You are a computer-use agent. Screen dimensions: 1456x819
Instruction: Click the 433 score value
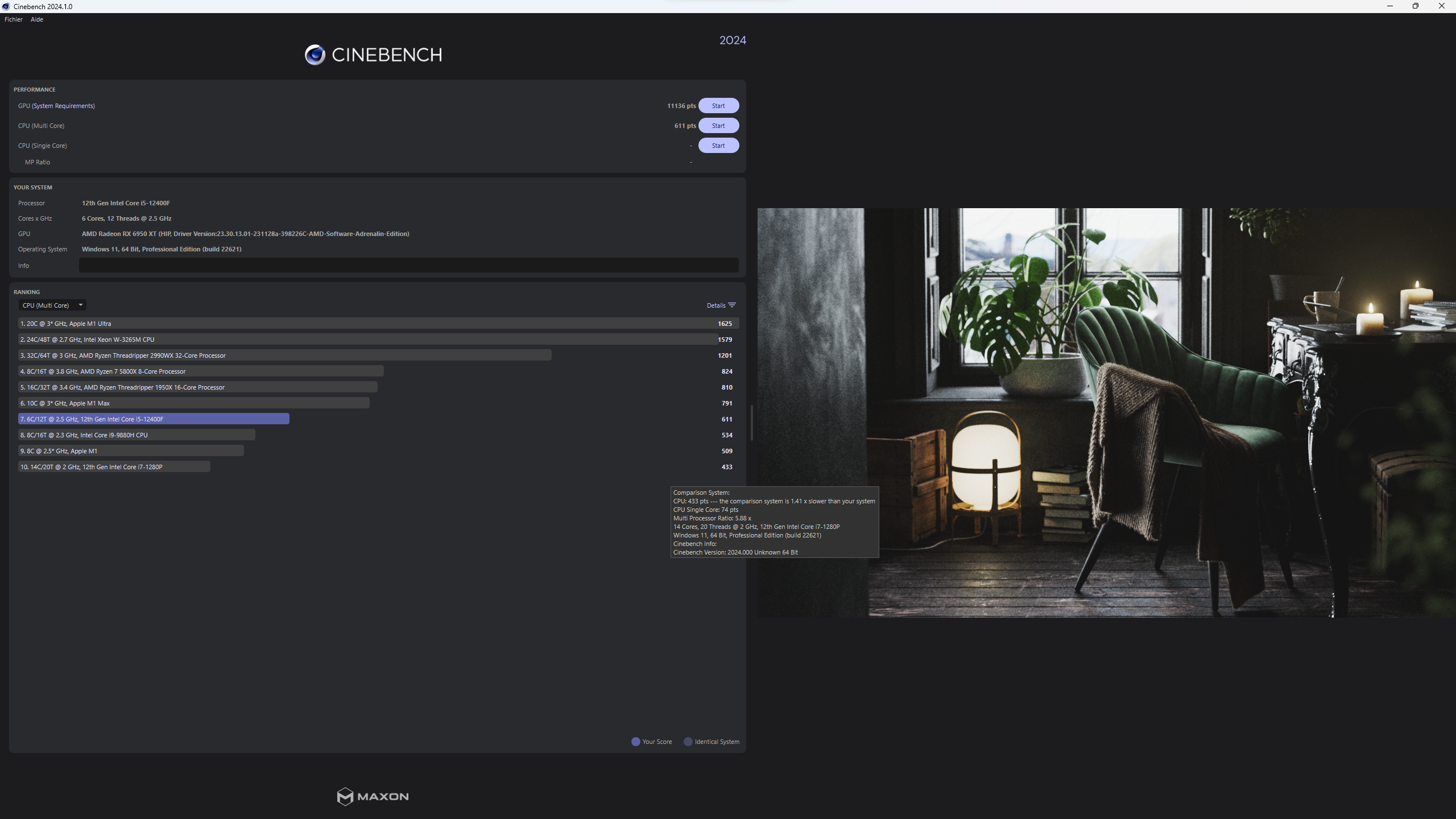pyautogui.click(x=727, y=467)
